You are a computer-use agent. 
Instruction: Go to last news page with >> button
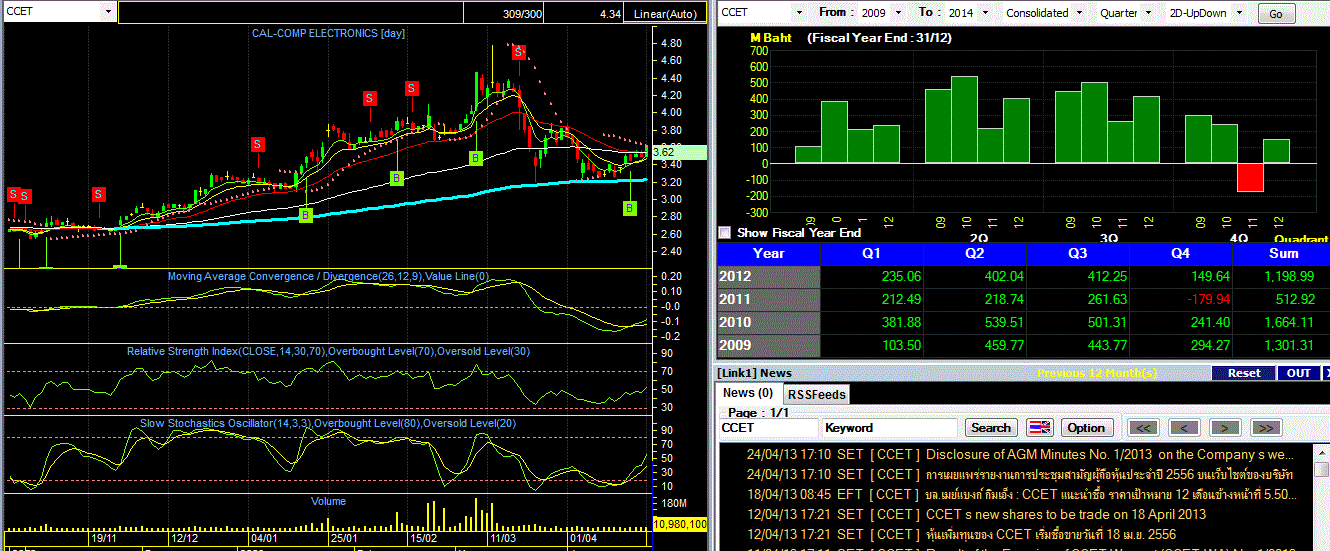coord(1265,427)
